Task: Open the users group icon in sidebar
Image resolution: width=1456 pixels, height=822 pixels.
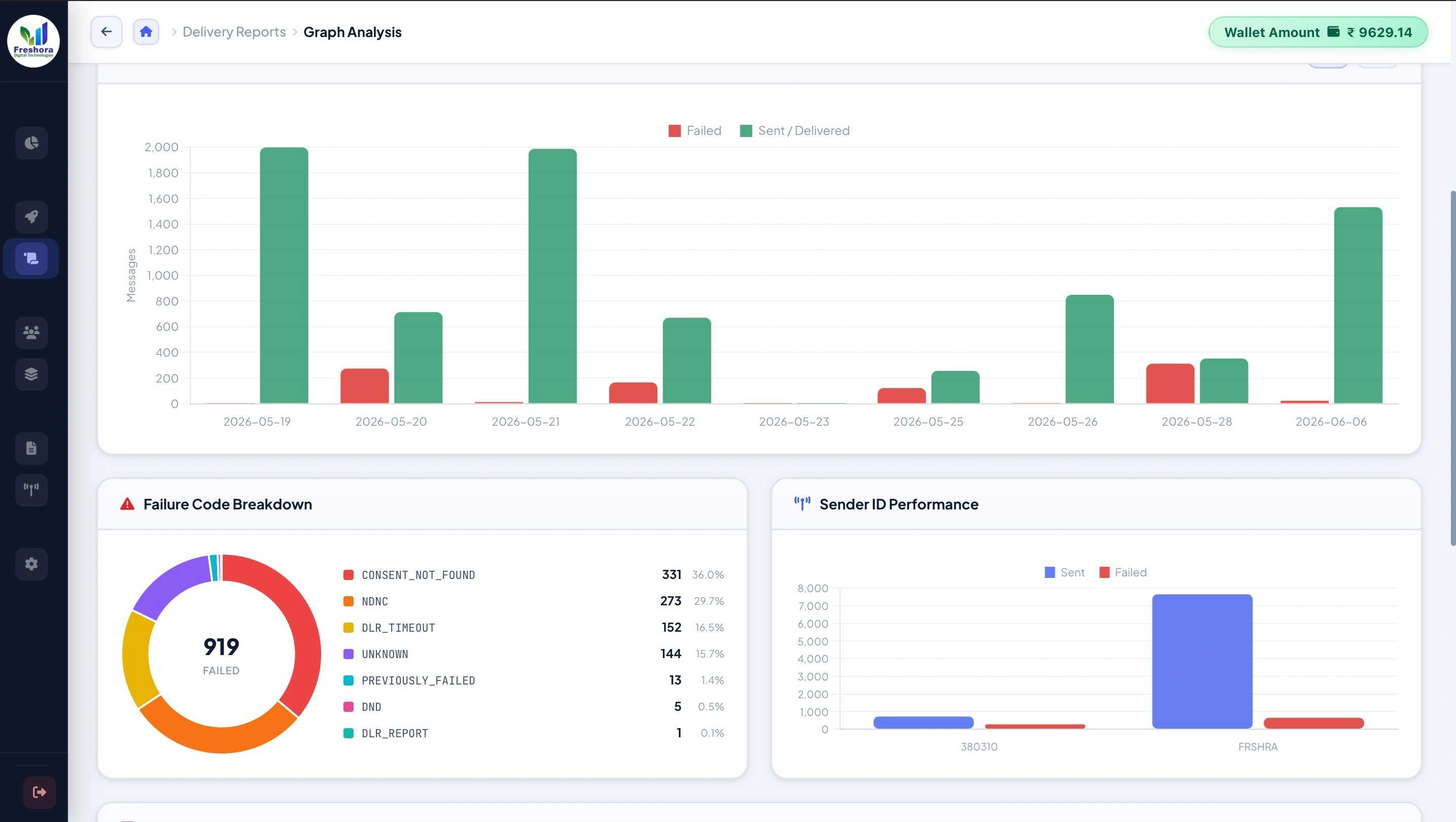Action: (x=31, y=332)
